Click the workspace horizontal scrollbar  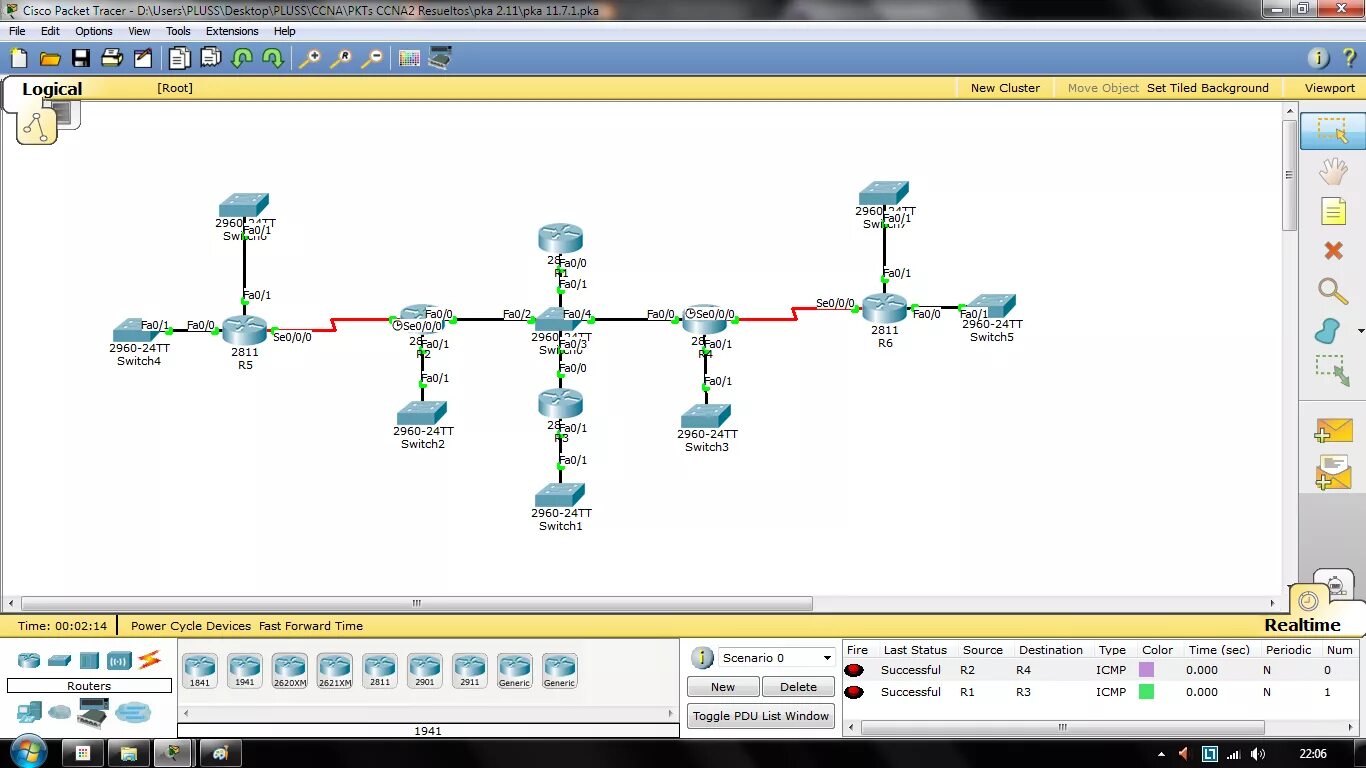[417, 604]
